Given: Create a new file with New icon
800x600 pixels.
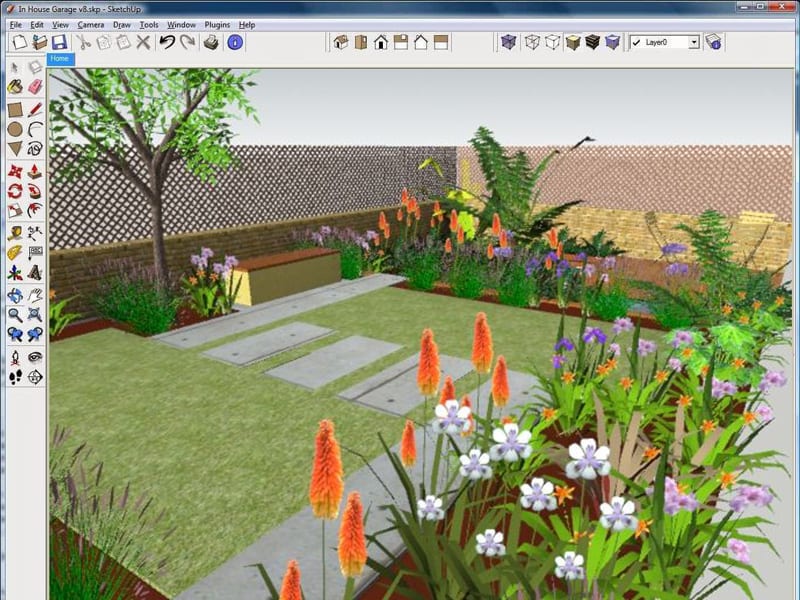Looking at the screenshot, I should [20, 42].
